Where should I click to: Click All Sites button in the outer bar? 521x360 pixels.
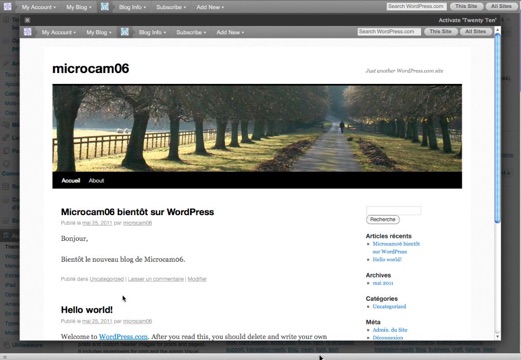click(501, 6)
